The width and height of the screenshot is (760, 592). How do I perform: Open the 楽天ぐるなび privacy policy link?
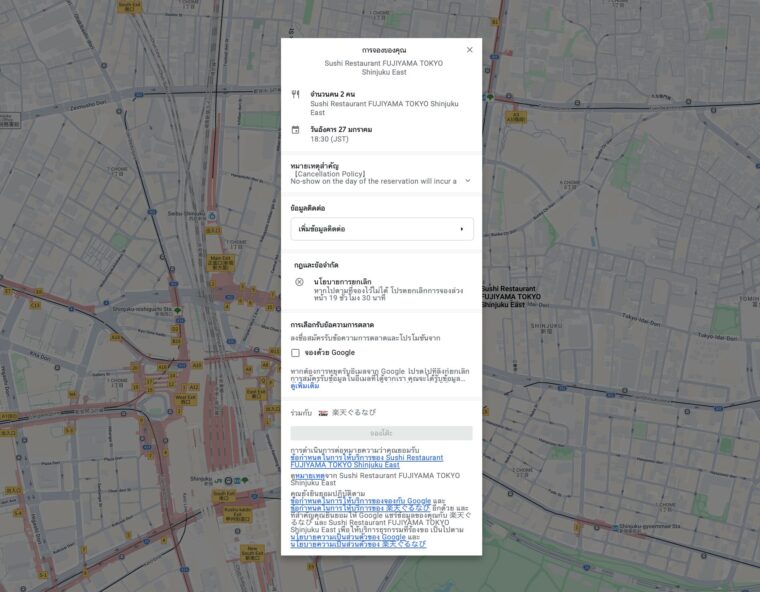[358, 544]
